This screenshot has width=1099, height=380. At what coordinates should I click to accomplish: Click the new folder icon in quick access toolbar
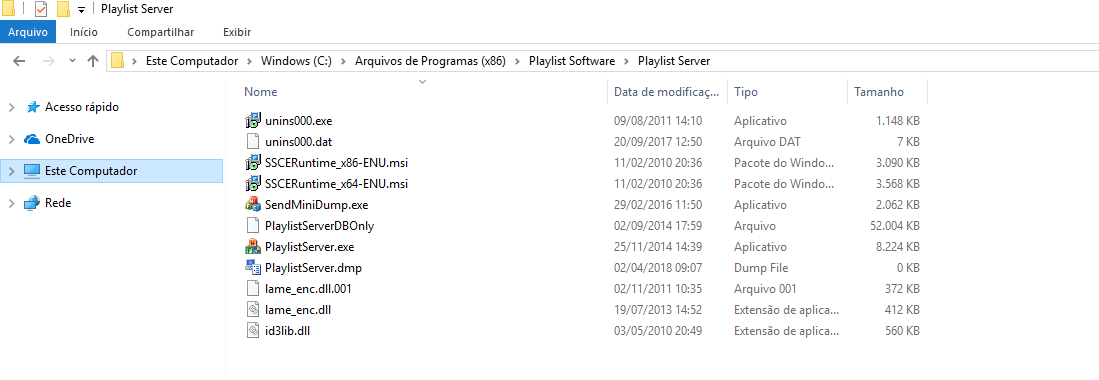coord(63,9)
